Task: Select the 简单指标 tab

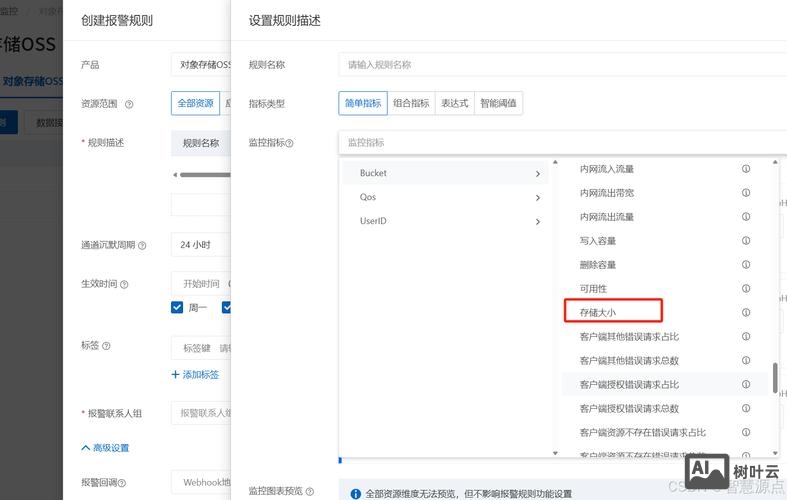Action: pos(363,103)
